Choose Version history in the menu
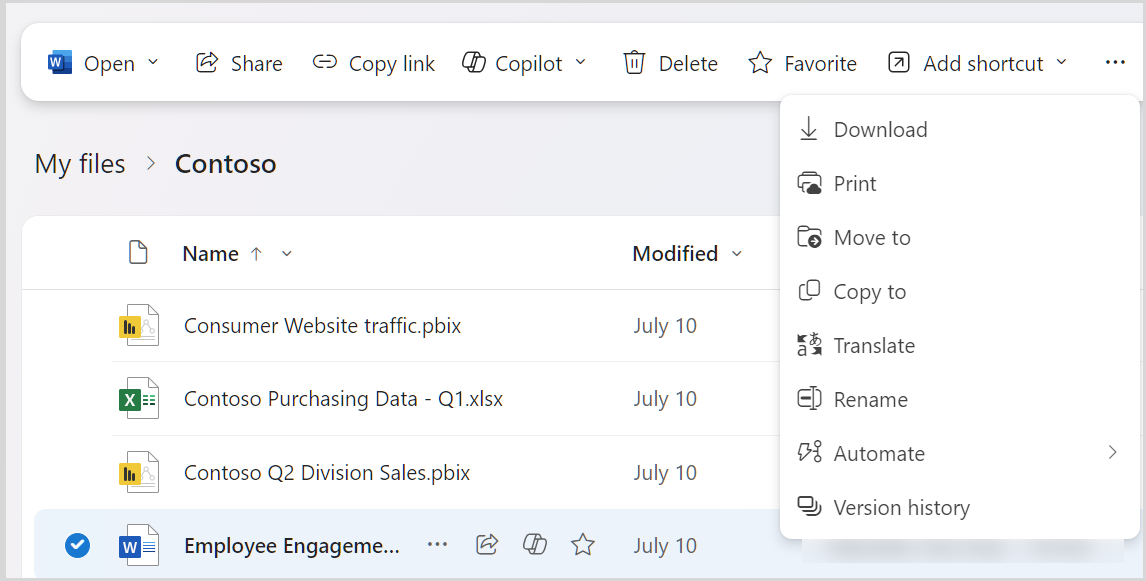The width and height of the screenshot is (1146, 581). click(x=901, y=508)
